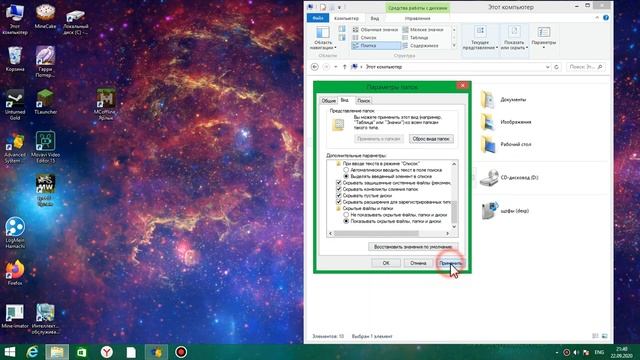
Task: Click 'Сброс вида папок' button
Action: tap(431, 139)
